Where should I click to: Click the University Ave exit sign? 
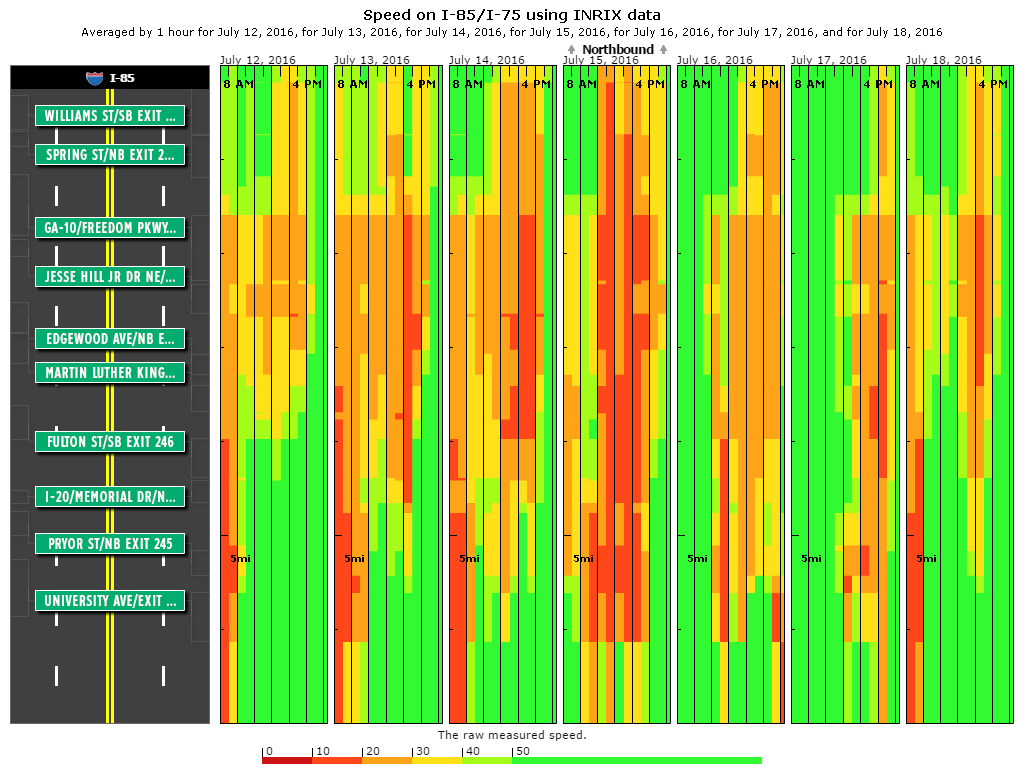point(110,601)
